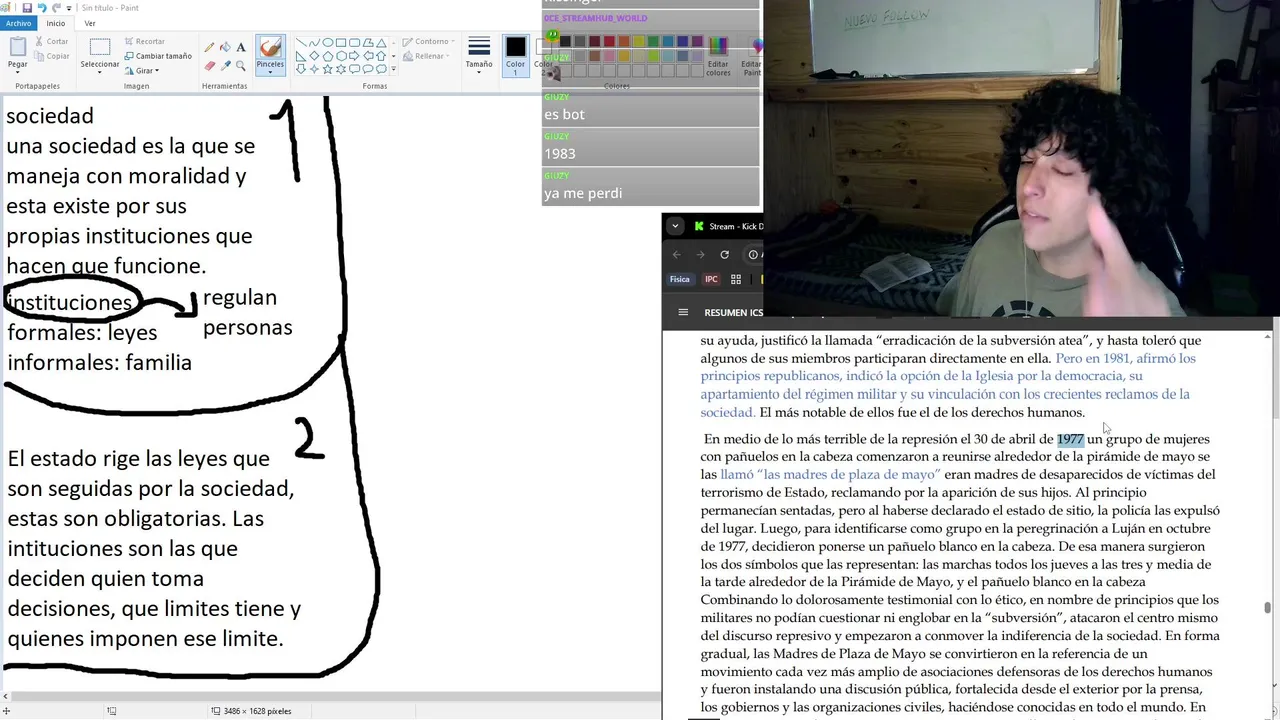The image size is (1280, 720).
Task: Expand the Formas shapes gallery
Action: [394, 69]
